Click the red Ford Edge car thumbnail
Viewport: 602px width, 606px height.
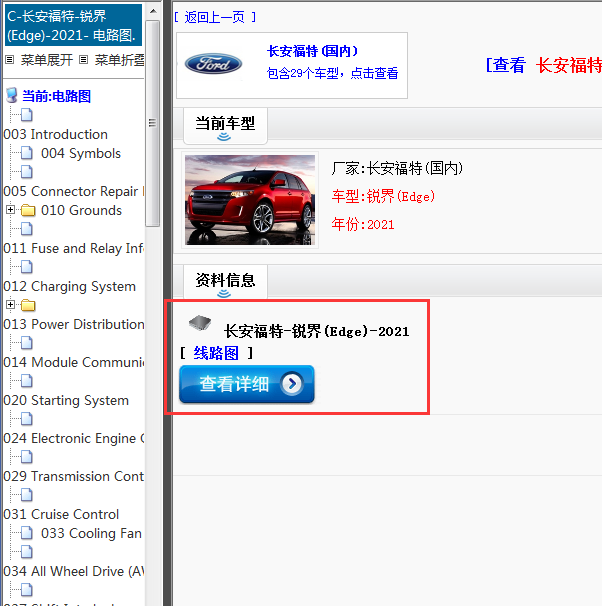tap(250, 200)
